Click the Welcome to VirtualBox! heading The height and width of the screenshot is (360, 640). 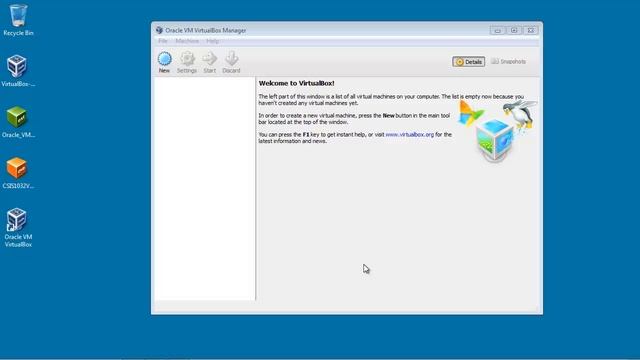[296, 83]
